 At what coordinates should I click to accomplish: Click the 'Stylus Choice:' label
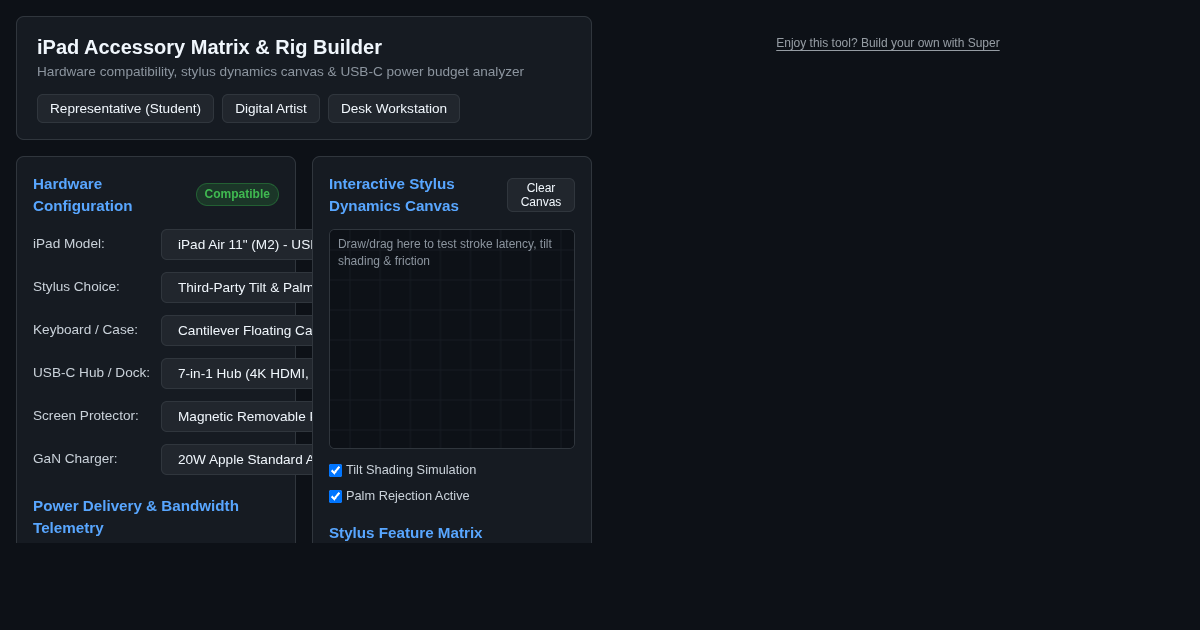[76, 287]
